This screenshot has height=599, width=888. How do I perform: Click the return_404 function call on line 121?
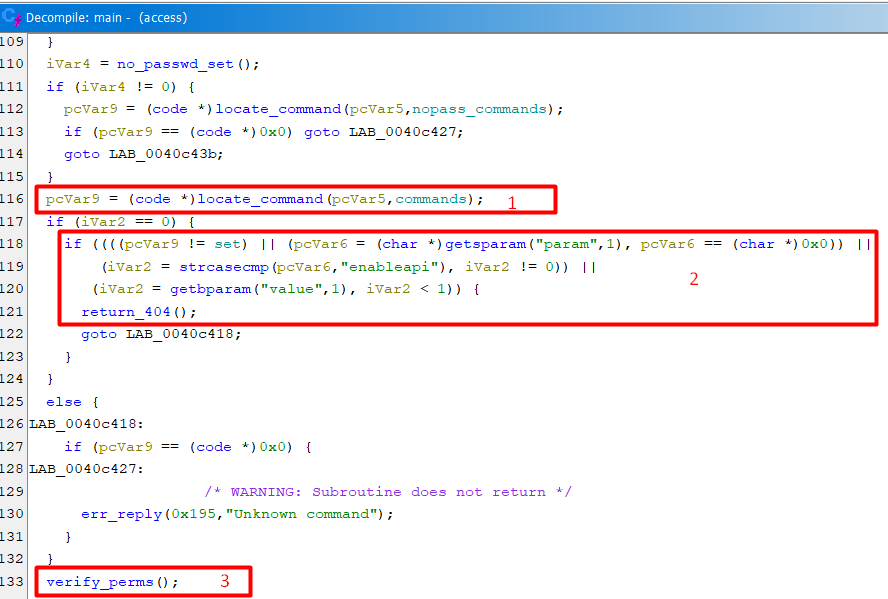click(125, 312)
